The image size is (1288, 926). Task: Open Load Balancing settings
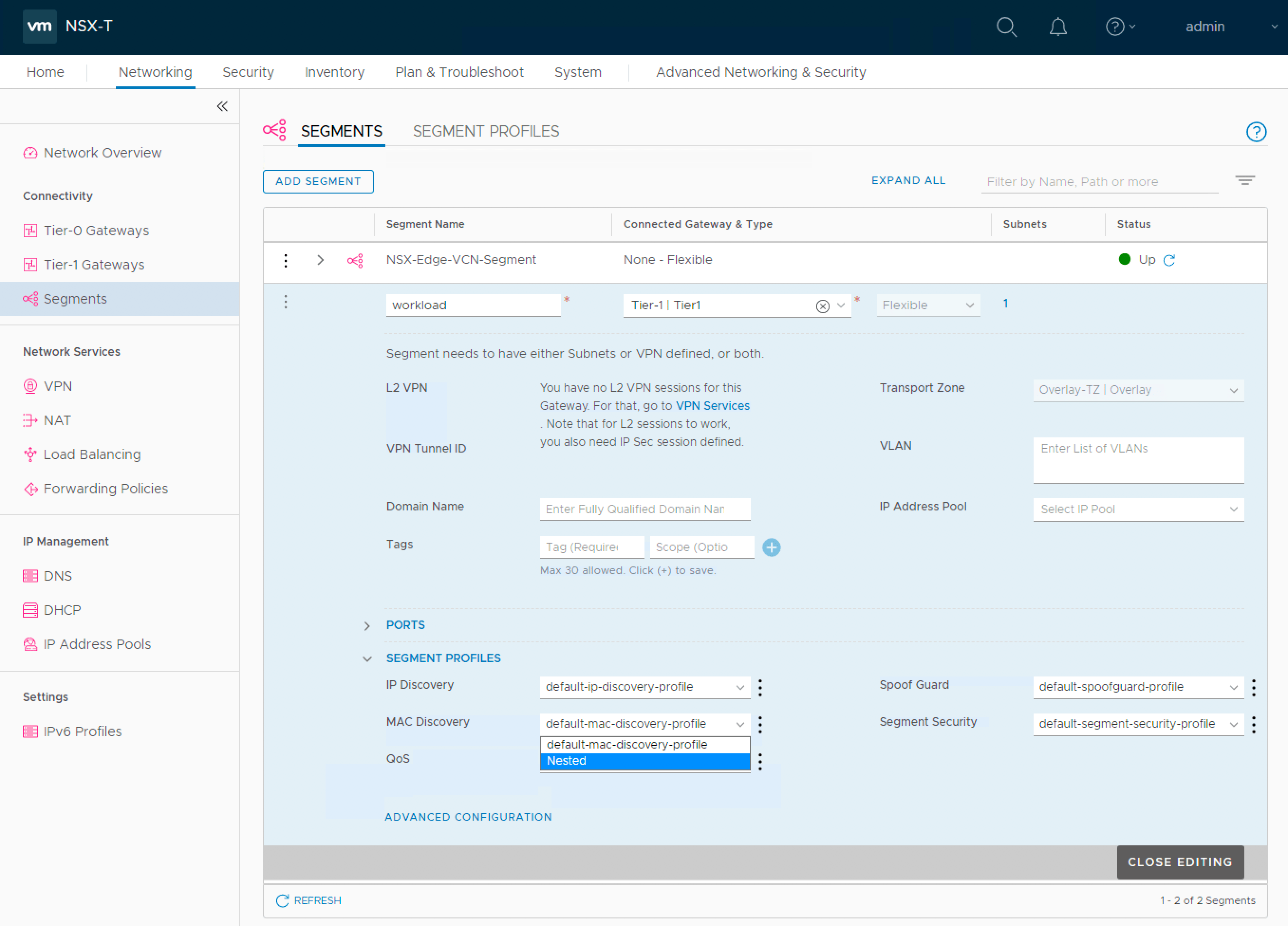[x=92, y=454]
